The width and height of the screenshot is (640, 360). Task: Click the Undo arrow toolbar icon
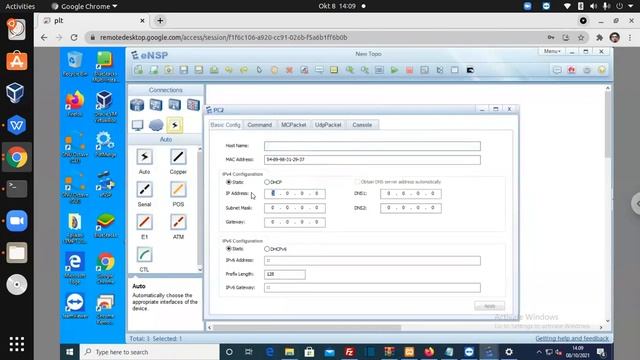click(229, 70)
